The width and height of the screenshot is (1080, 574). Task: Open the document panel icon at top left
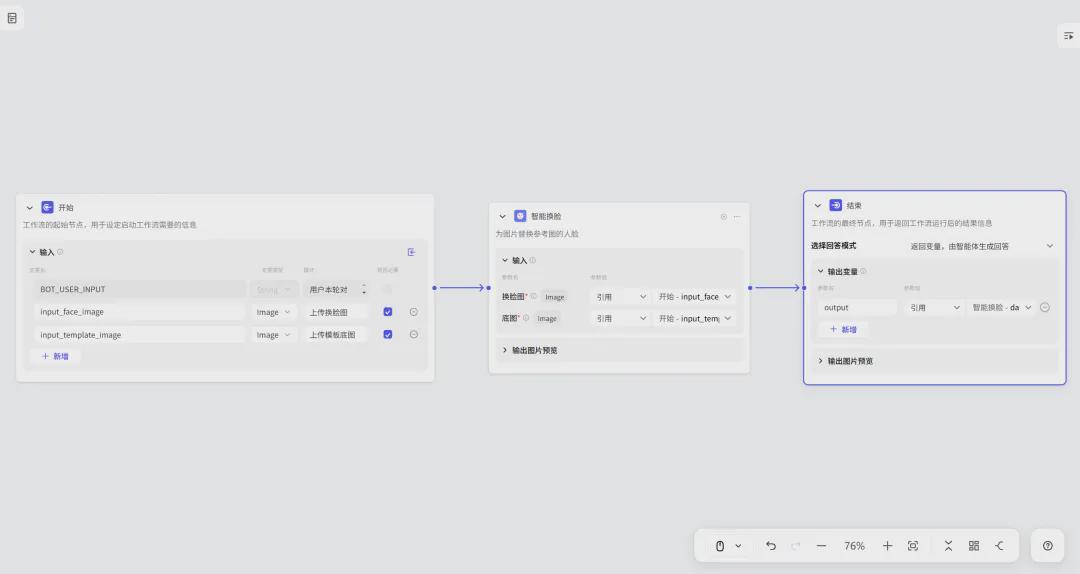pyautogui.click(x=12, y=18)
